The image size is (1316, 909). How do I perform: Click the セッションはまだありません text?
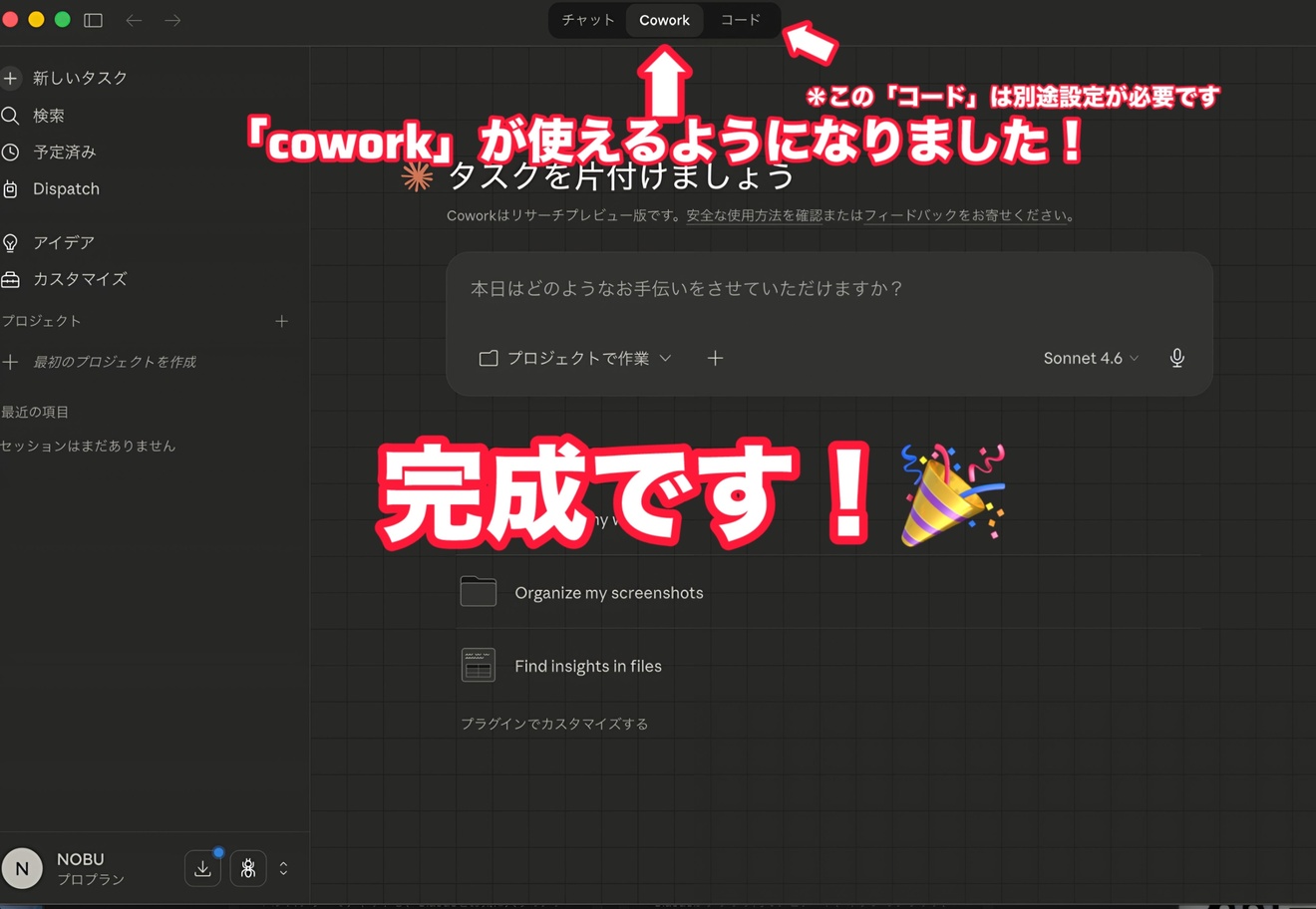click(88, 446)
